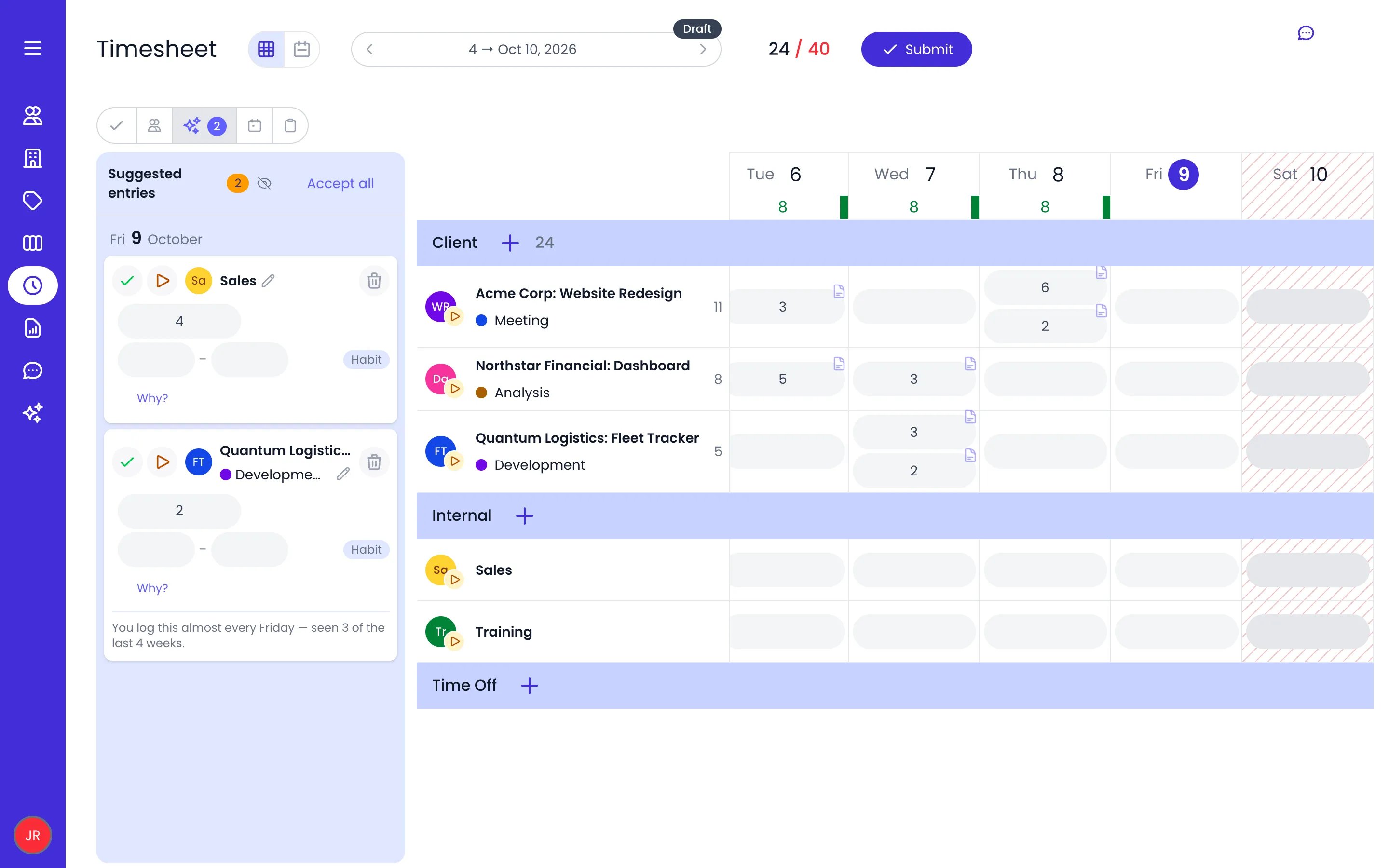Open note icon on Acme Tuesday cell
This screenshot has width=1389, height=868.
click(839, 292)
